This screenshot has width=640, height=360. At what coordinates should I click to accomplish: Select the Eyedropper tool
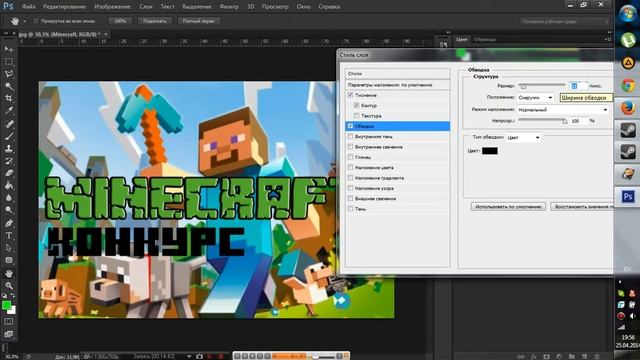coord(9,111)
